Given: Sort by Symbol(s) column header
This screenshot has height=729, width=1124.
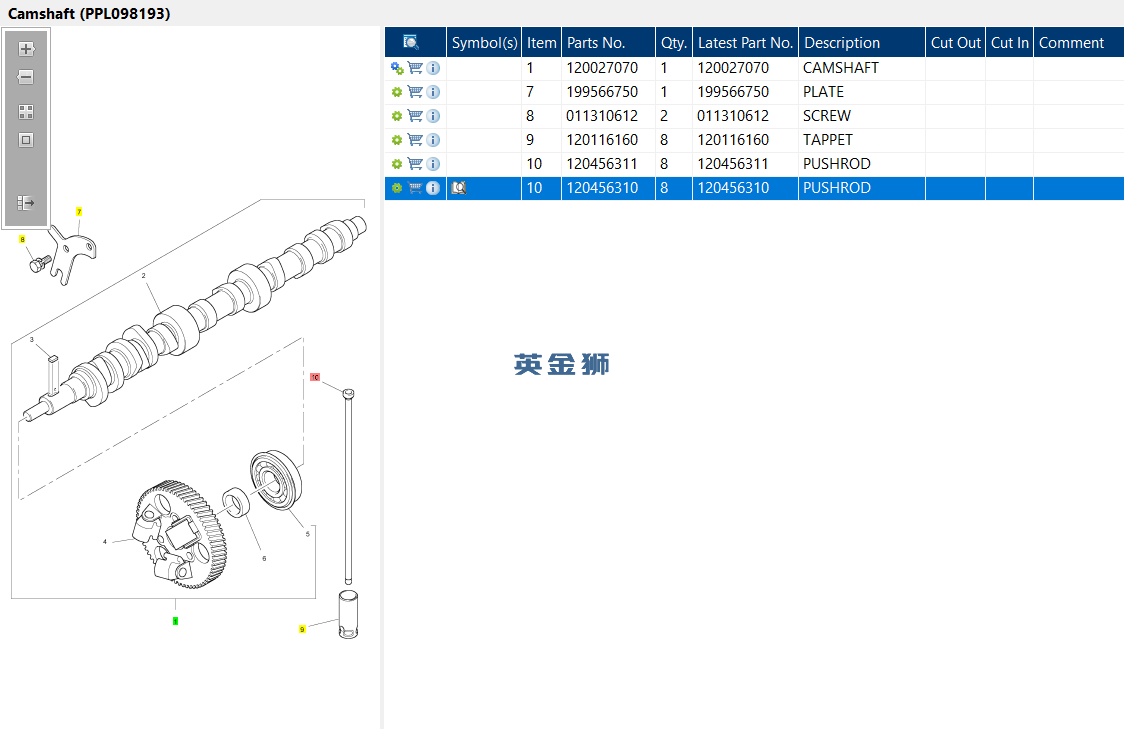Looking at the screenshot, I should (484, 42).
